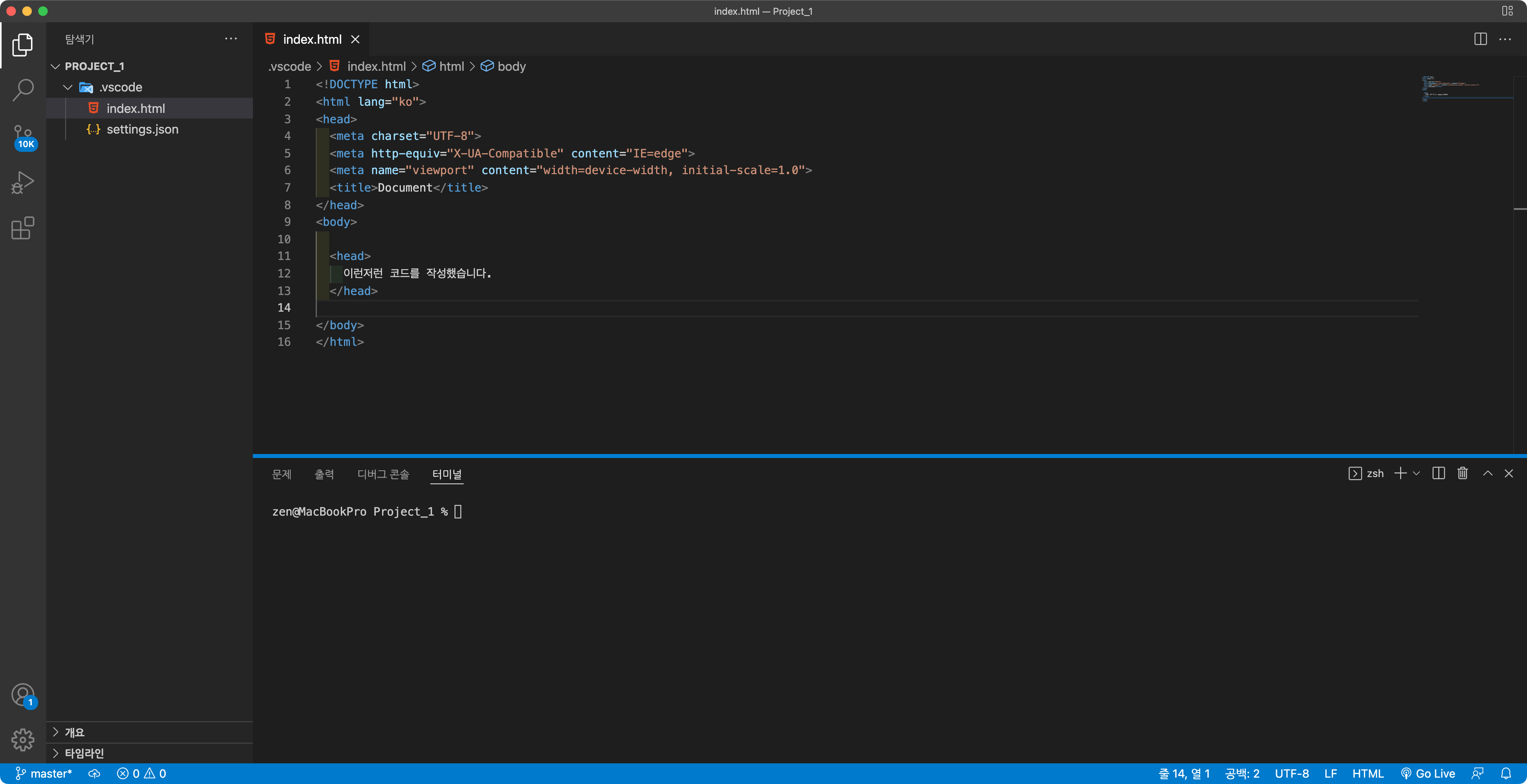Change indentation via 공백: 2
Image resolution: width=1527 pixels, height=784 pixels.
(x=1242, y=773)
